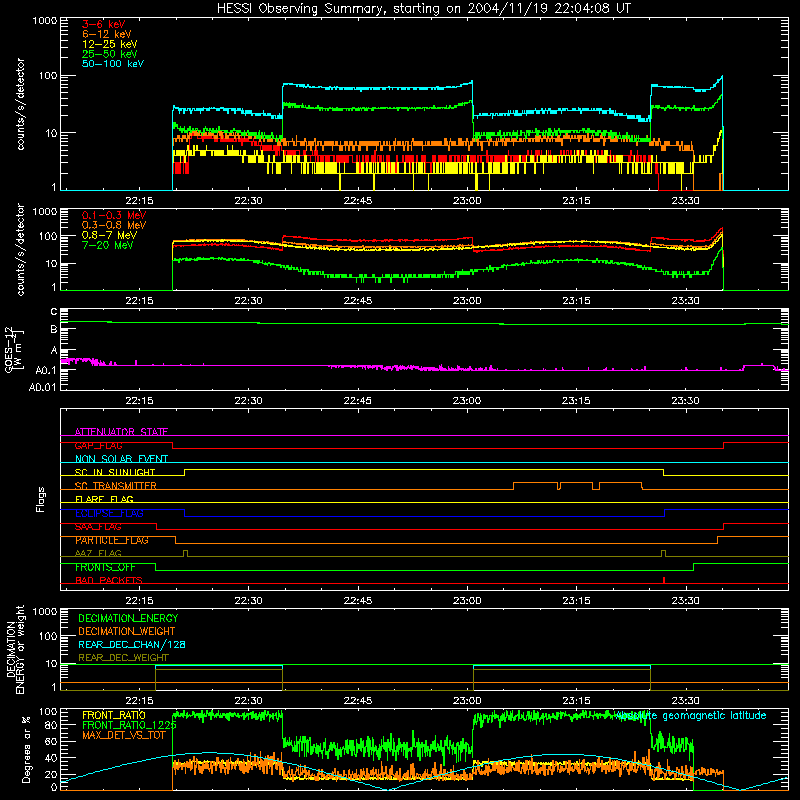
Task: Click the FLARE_FLAG label
Action: [x=104, y=499]
